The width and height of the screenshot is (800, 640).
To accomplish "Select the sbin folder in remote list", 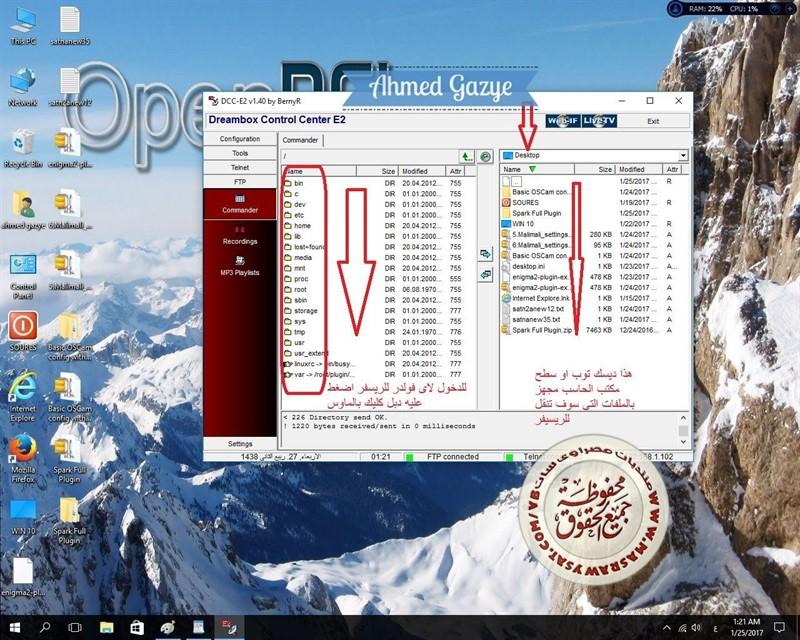I will pyautogui.click(x=379, y=300).
